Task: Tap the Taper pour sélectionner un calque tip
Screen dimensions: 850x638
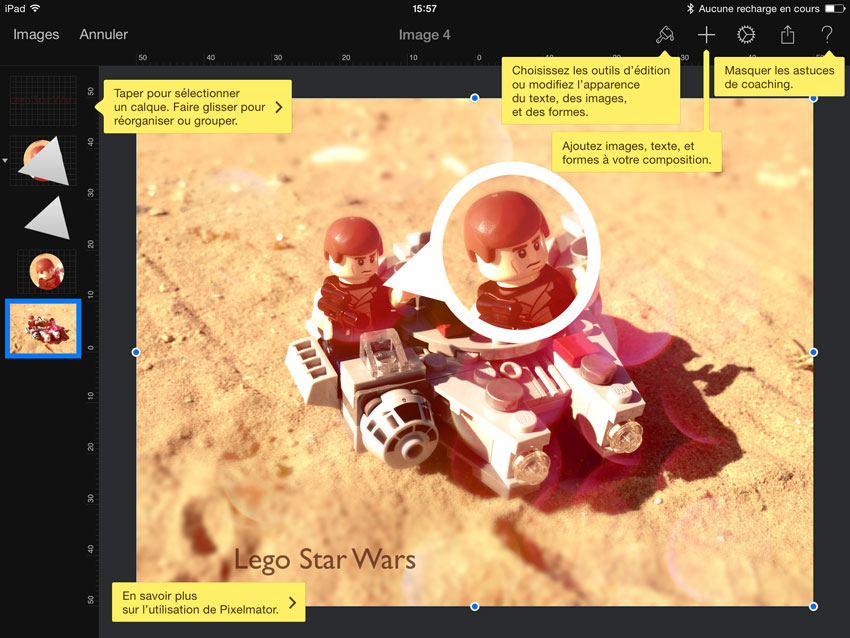Action: 197,107
